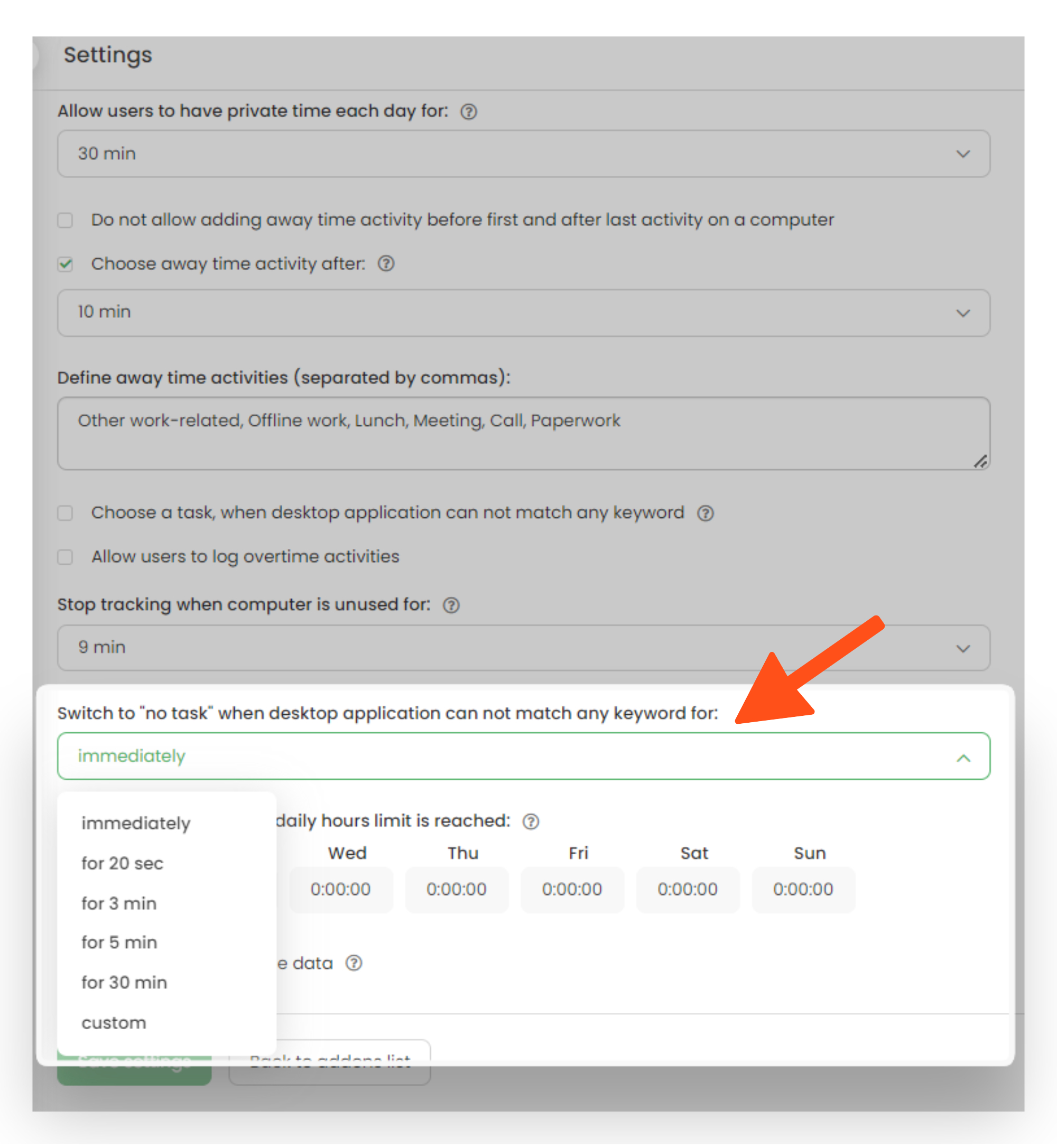Image resolution: width=1057 pixels, height=1148 pixels.
Task: Expand the 9 min stop tracking dropdown
Action: tap(523, 647)
